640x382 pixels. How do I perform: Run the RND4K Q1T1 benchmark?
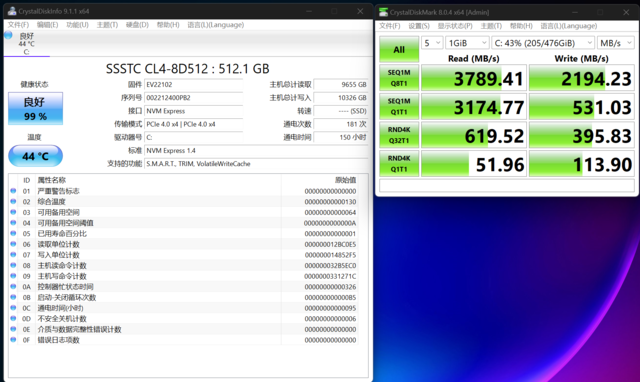pos(399,163)
